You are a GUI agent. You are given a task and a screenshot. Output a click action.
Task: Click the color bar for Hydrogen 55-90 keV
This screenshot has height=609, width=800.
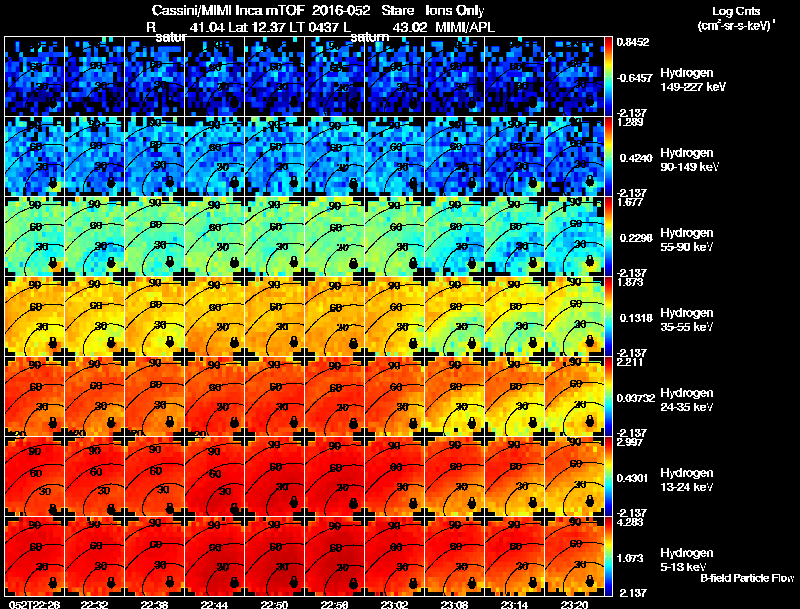[608, 237]
